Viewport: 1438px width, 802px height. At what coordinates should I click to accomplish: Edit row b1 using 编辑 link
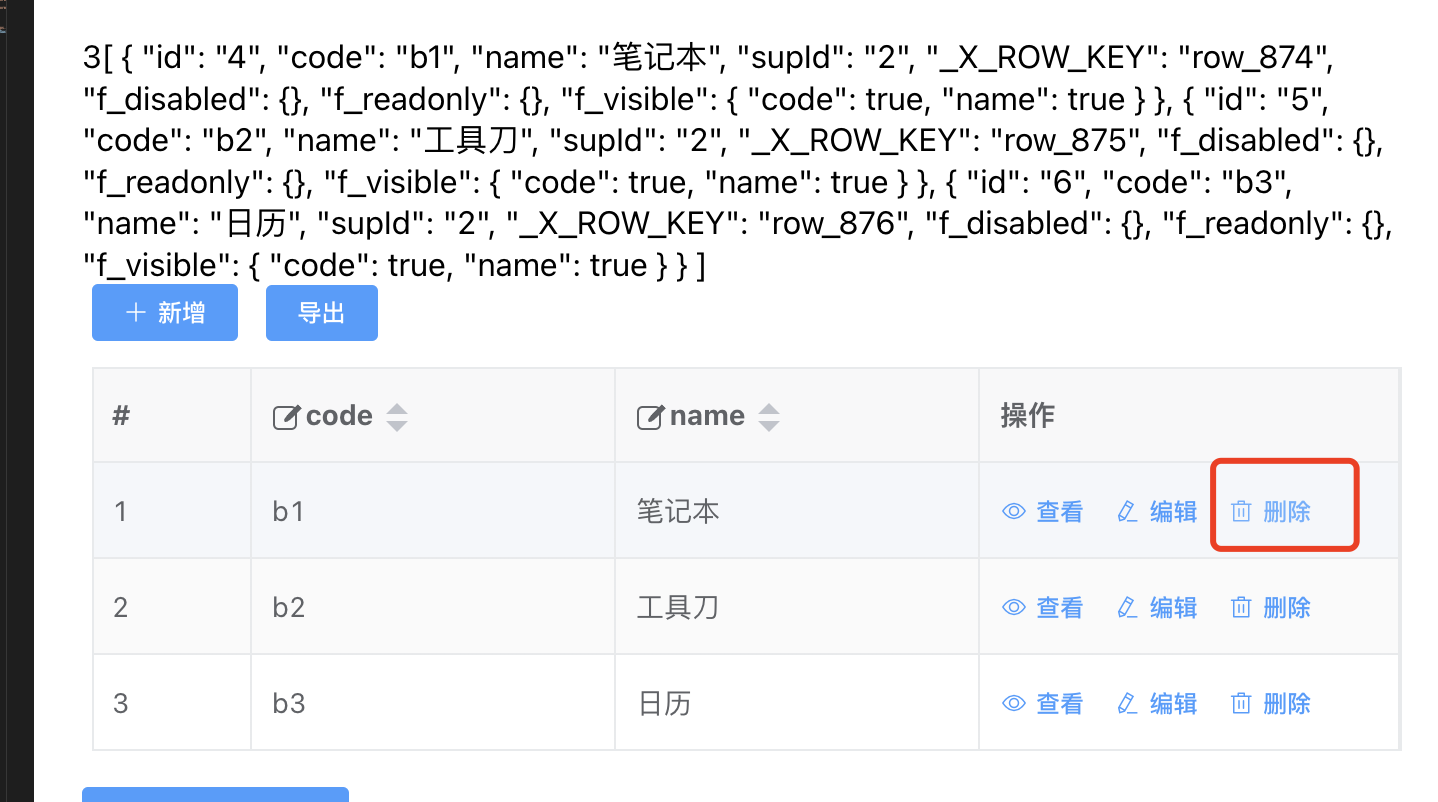click(x=1157, y=512)
